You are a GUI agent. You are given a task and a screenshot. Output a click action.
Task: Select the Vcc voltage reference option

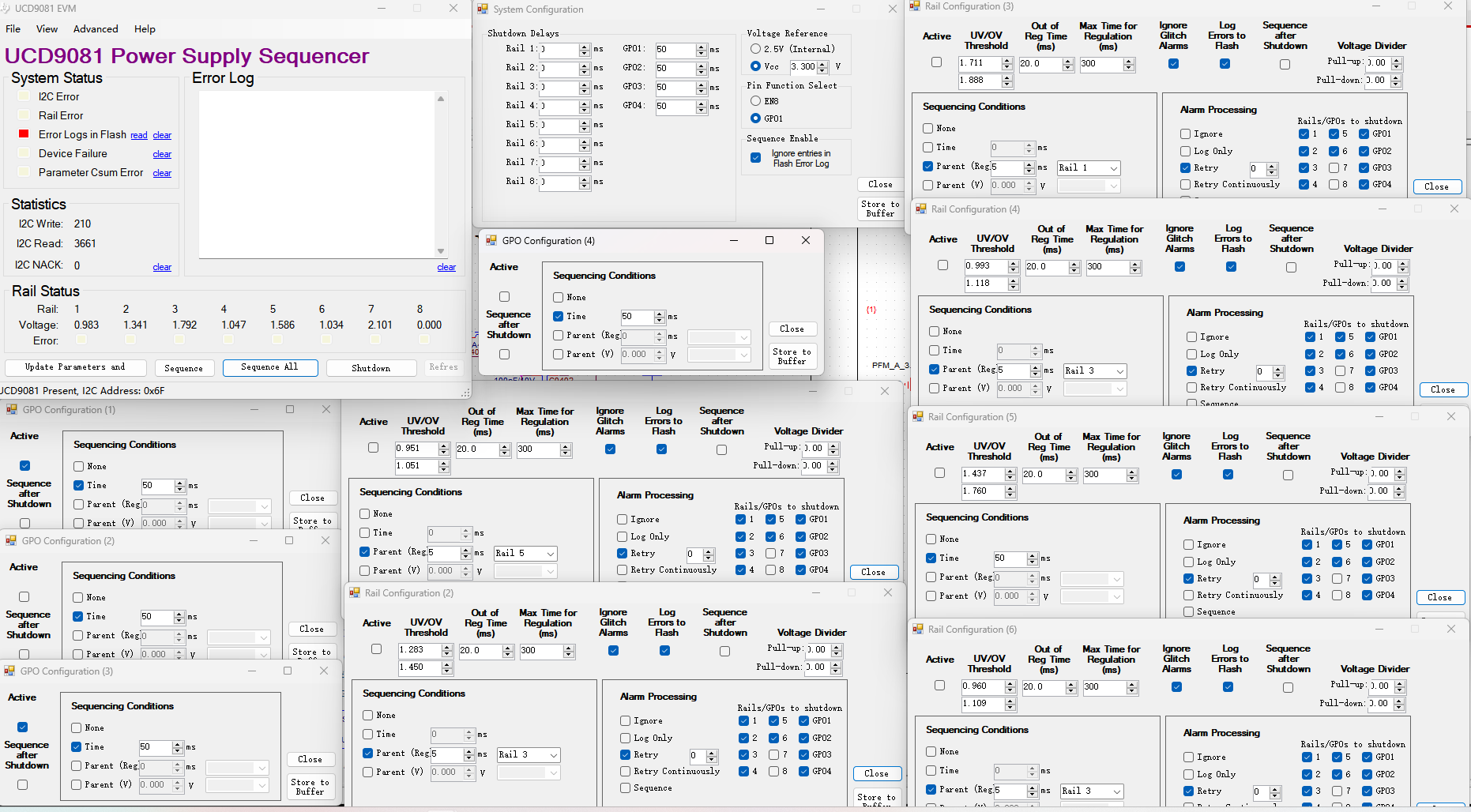756,66
